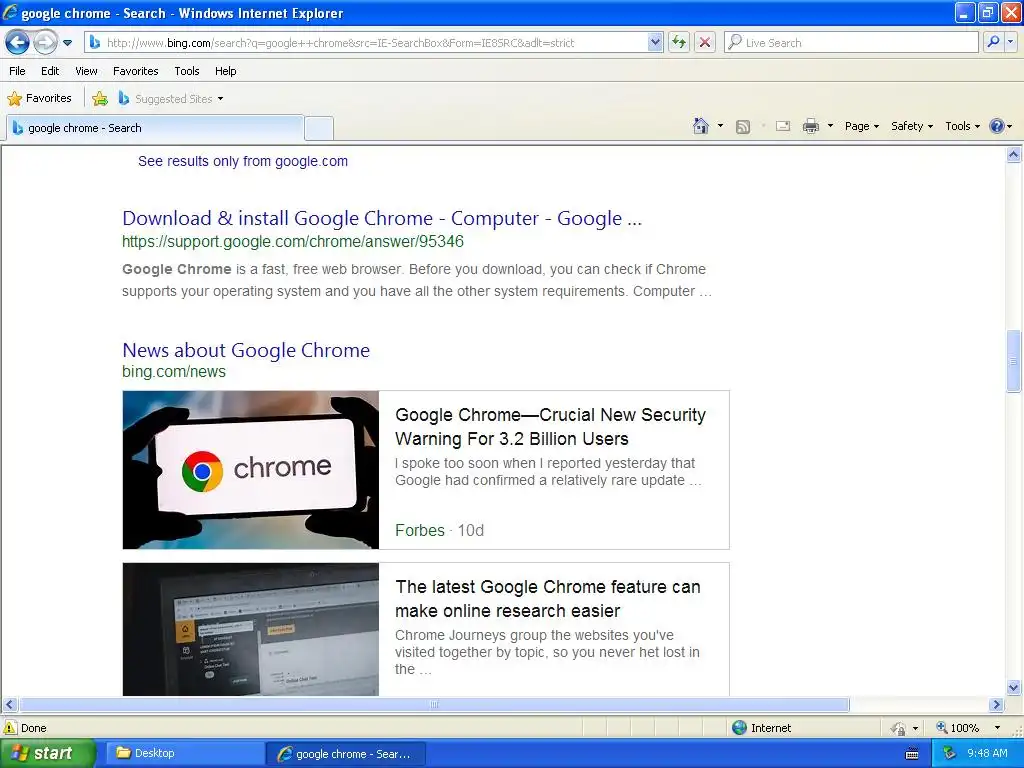Image resolution: width=1024 pixels, height=768 pixels.
Task: Click the Internet zone globe icon
Action: (739, 728)
